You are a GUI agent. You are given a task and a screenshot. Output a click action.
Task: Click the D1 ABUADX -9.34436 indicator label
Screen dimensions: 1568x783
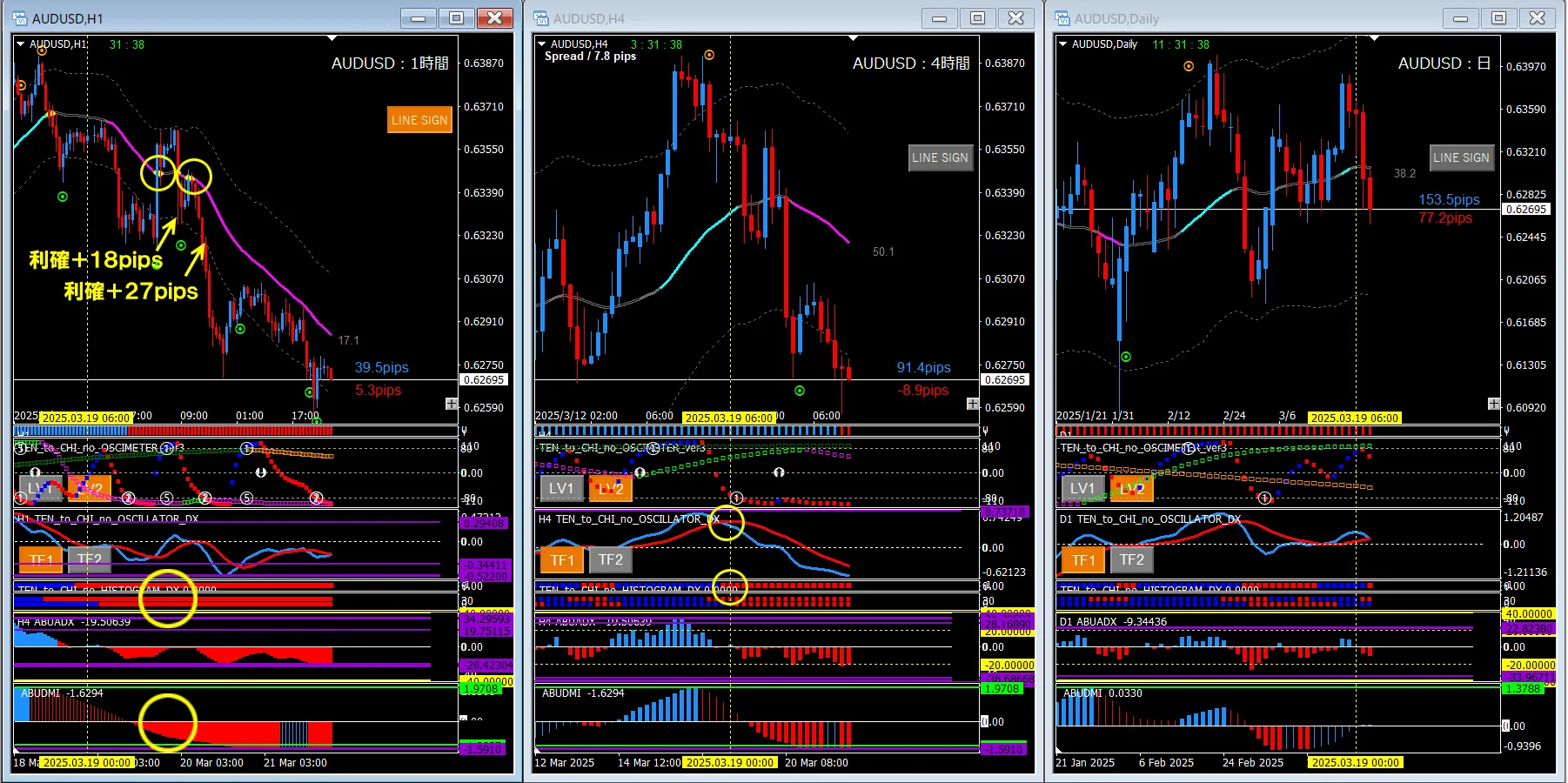(1113, 622)
